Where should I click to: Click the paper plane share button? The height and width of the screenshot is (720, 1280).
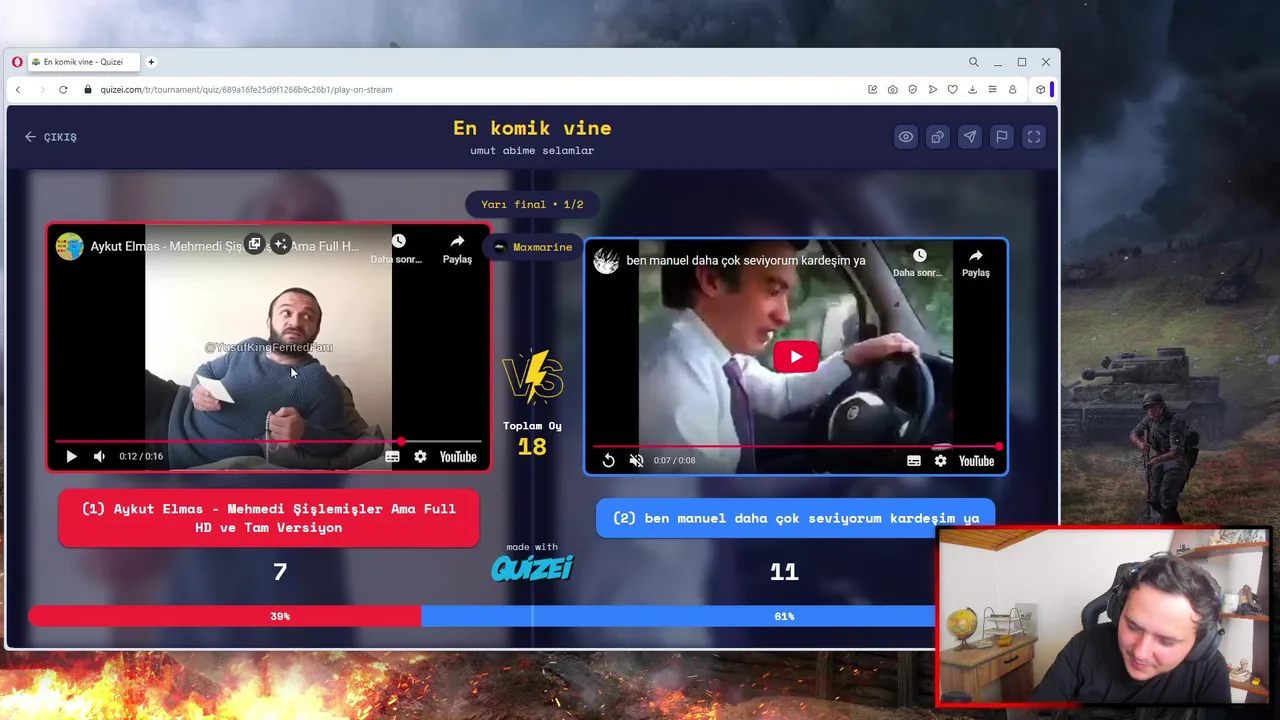point(970,137)
